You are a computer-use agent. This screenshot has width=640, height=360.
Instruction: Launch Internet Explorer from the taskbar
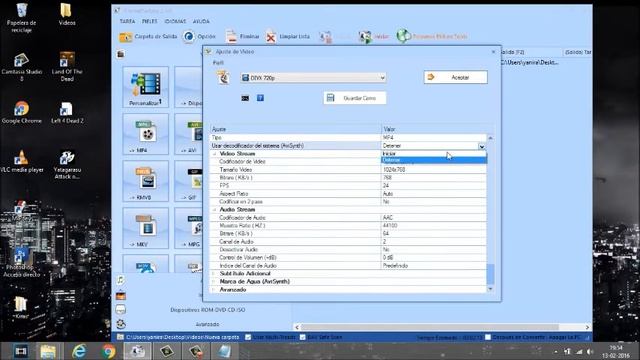point(79,351)
